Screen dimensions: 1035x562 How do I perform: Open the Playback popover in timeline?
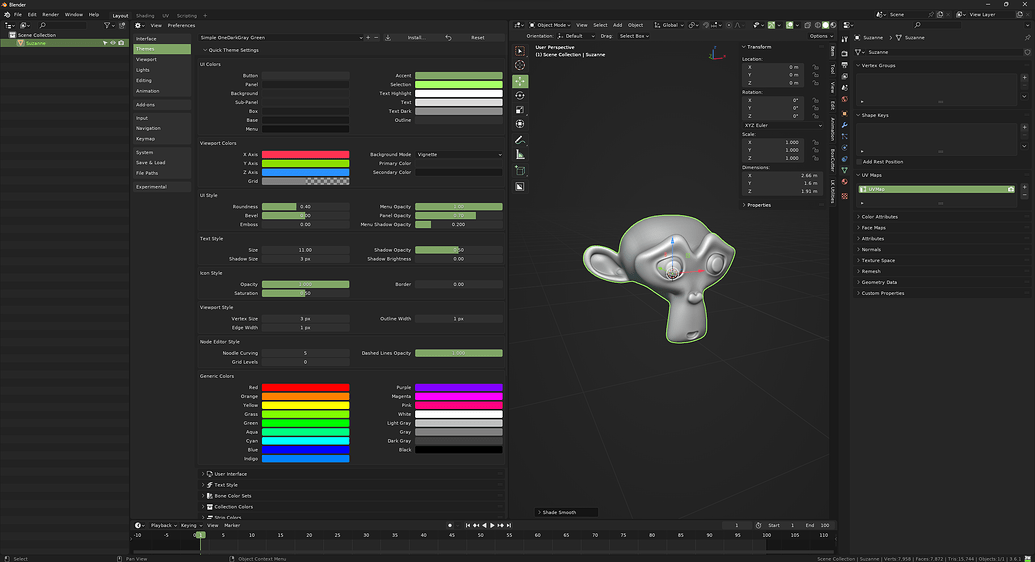tap(164, 526)
